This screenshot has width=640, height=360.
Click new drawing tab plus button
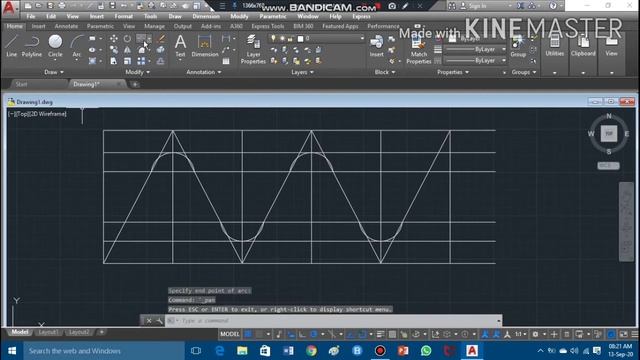point(135,84)
